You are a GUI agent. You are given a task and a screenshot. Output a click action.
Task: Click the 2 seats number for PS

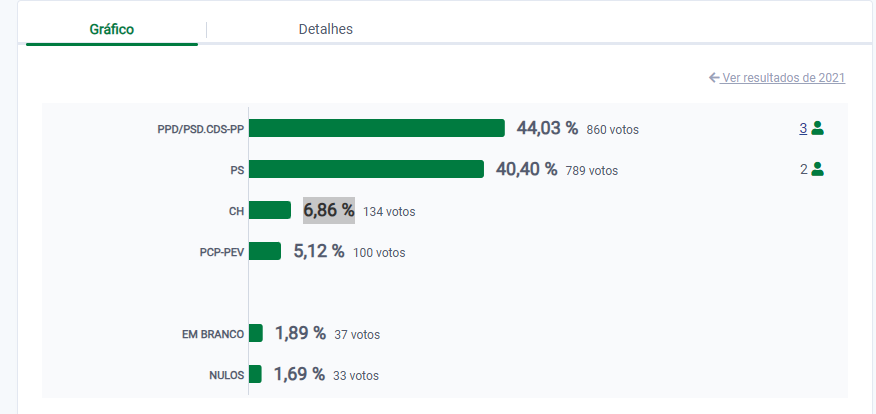(803, 169)
